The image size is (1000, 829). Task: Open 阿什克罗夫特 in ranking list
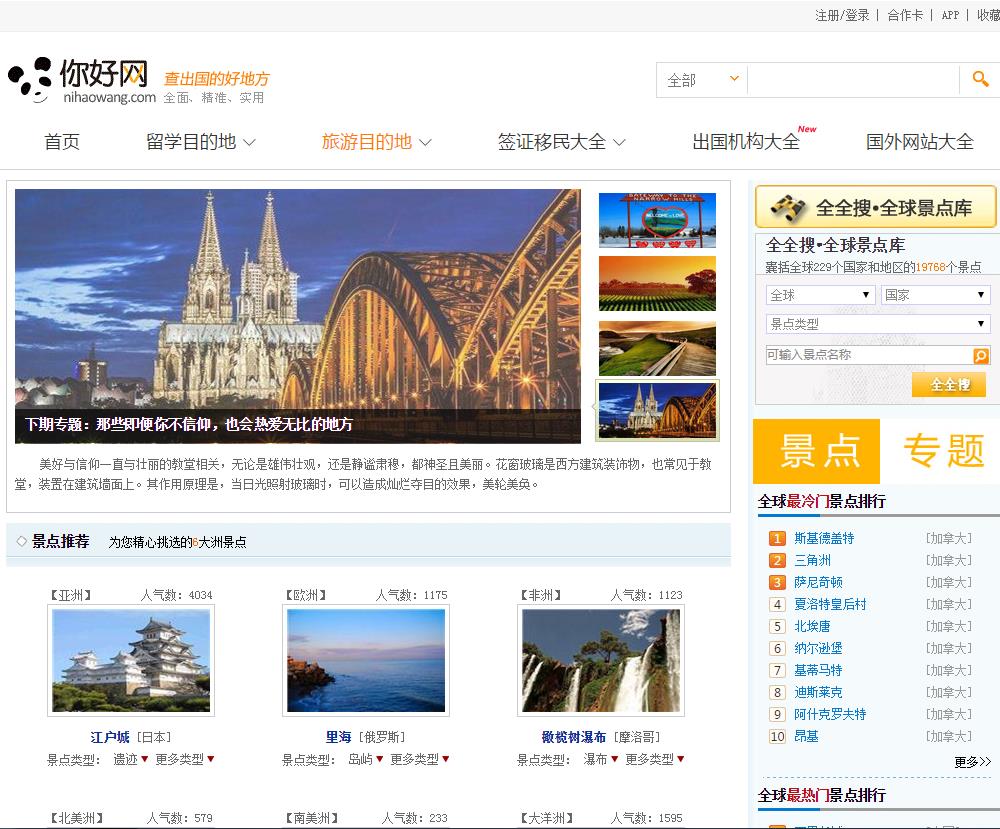pos(830,714)
